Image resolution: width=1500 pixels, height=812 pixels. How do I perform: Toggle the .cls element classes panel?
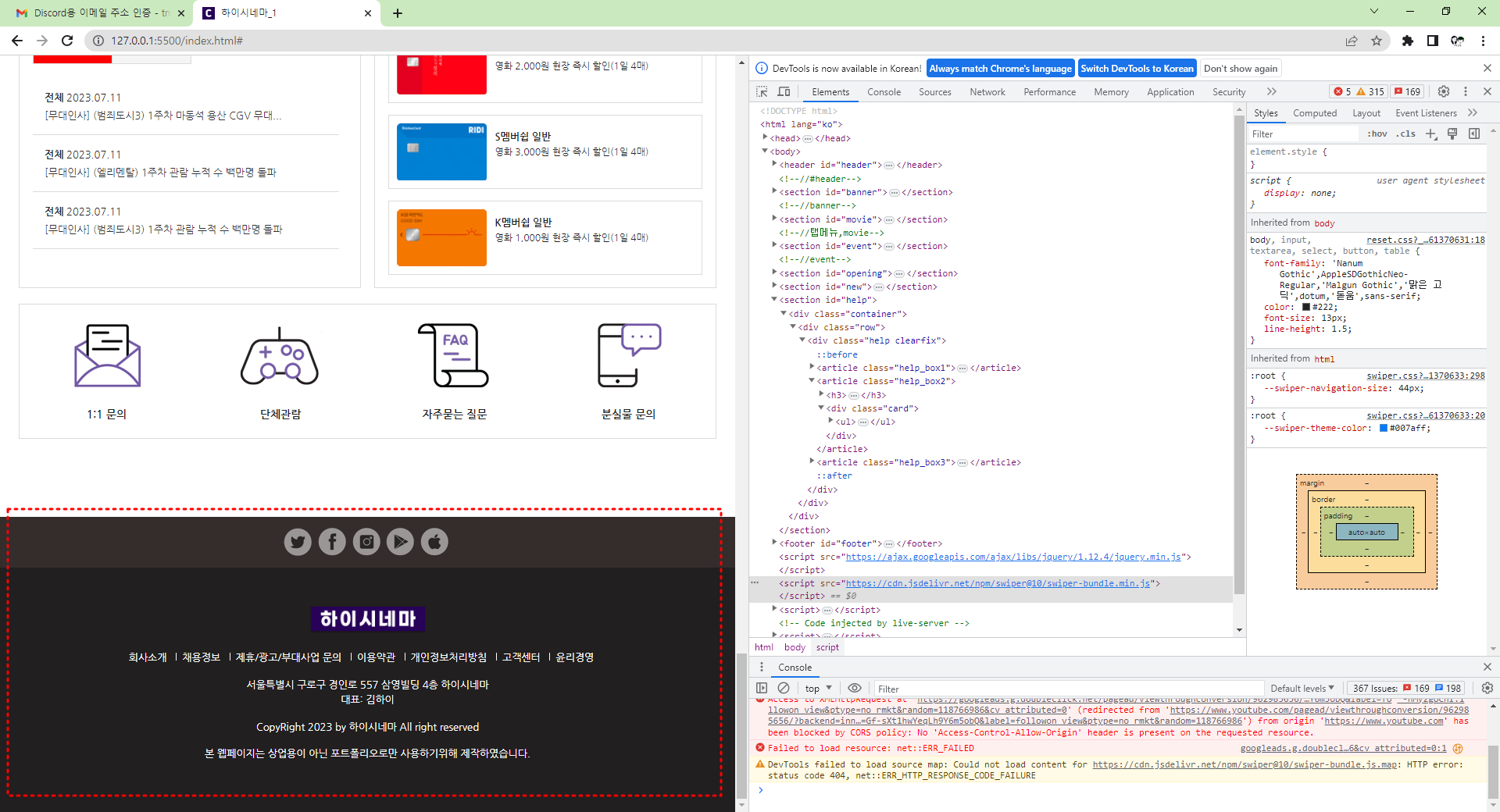pyautogui.click(x=1406, y=134)
